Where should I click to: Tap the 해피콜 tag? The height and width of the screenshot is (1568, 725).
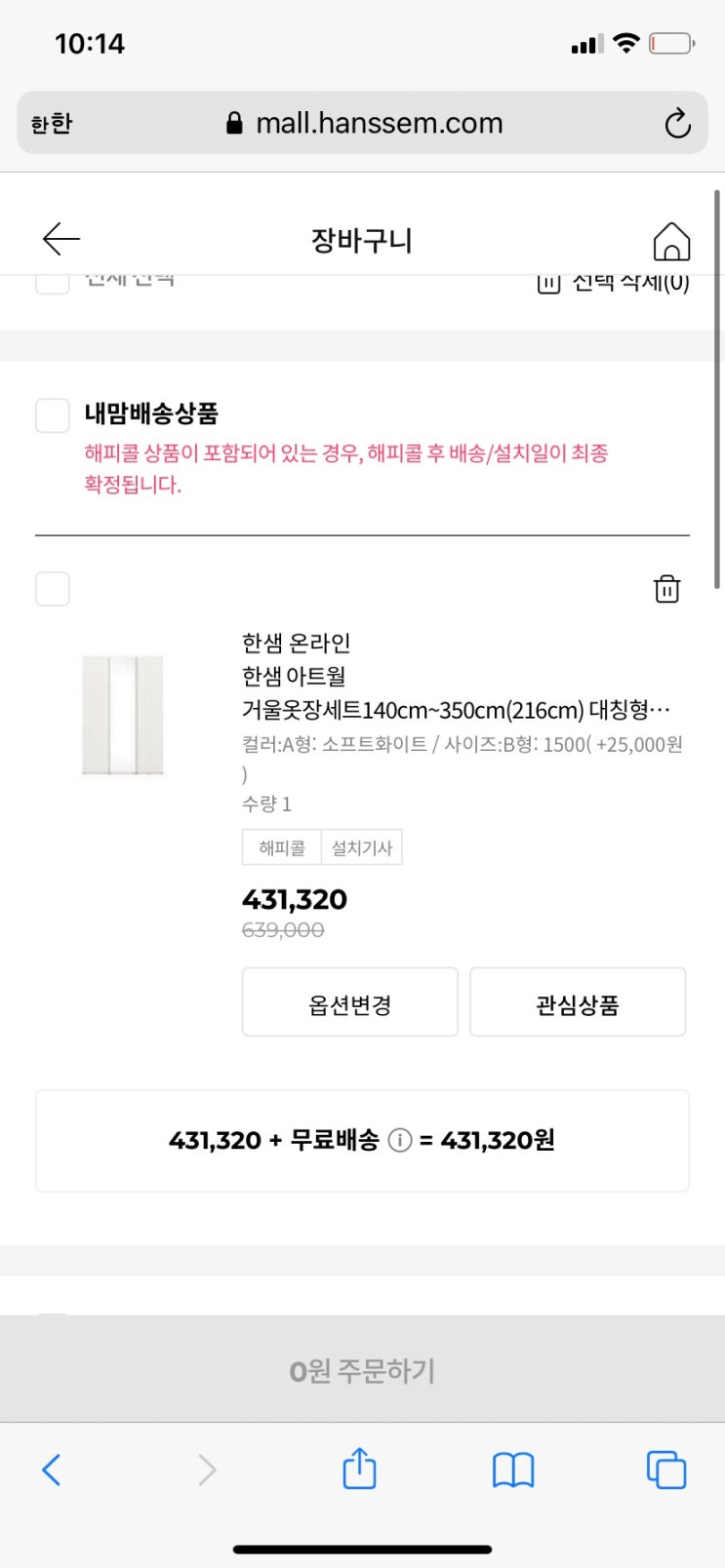tap(281, 847)
